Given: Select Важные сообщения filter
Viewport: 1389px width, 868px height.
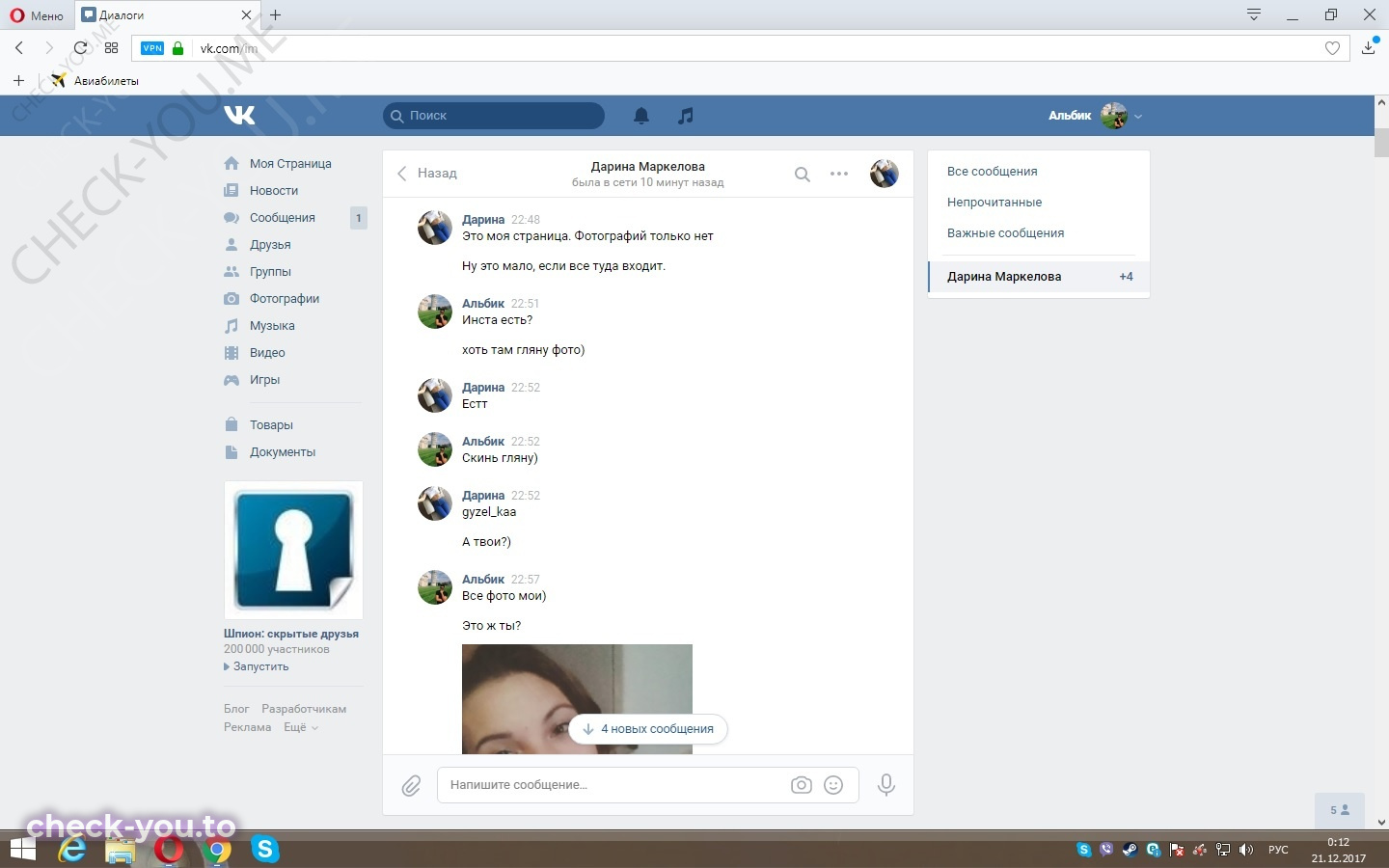Looking at the screenshot, I should point(1006,233).
